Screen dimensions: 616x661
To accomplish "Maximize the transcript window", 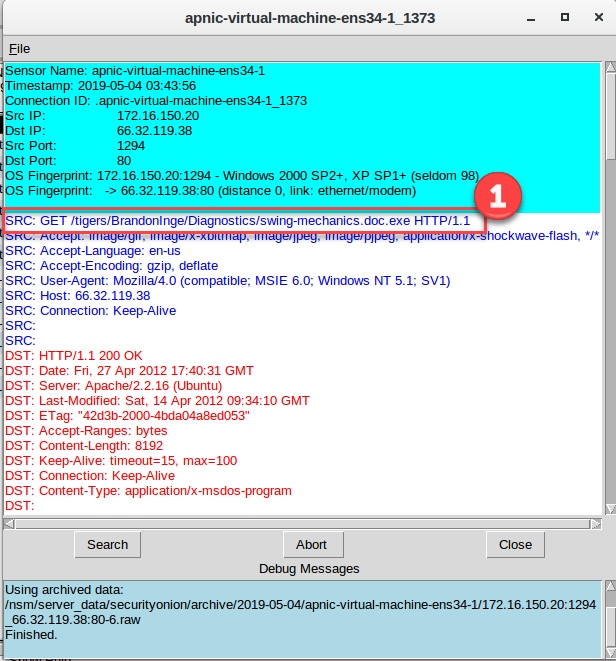I will tap(565, 17).
